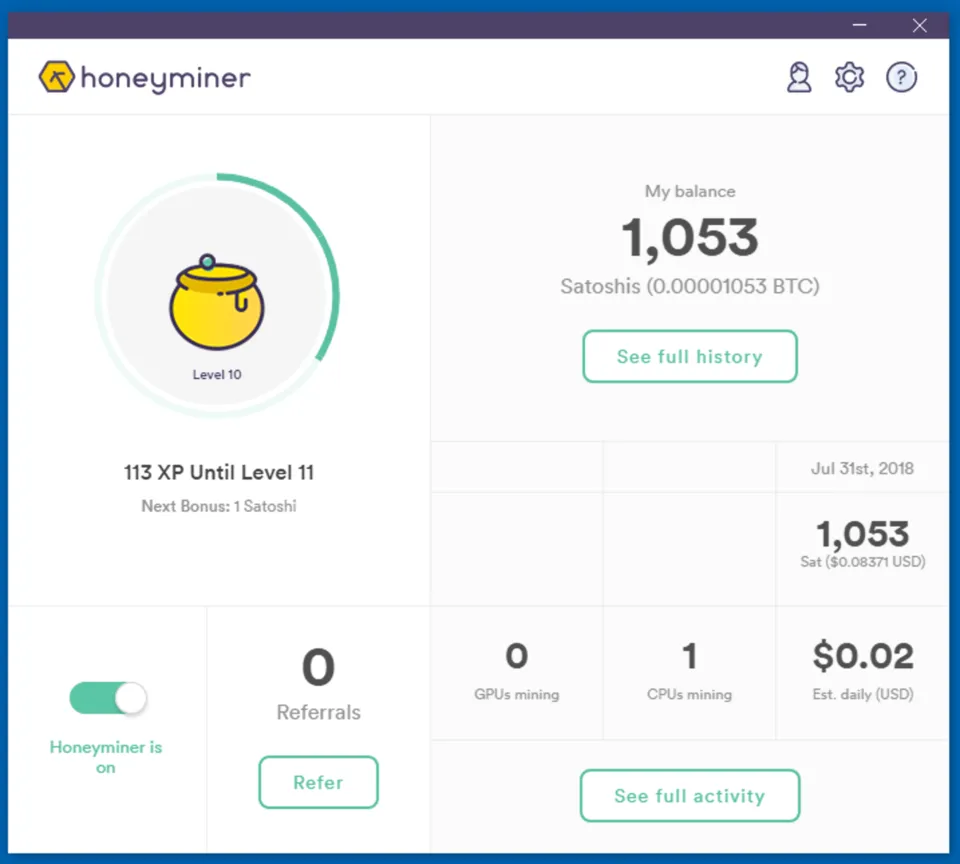Open the See full activity button

(x=689, y=795)
